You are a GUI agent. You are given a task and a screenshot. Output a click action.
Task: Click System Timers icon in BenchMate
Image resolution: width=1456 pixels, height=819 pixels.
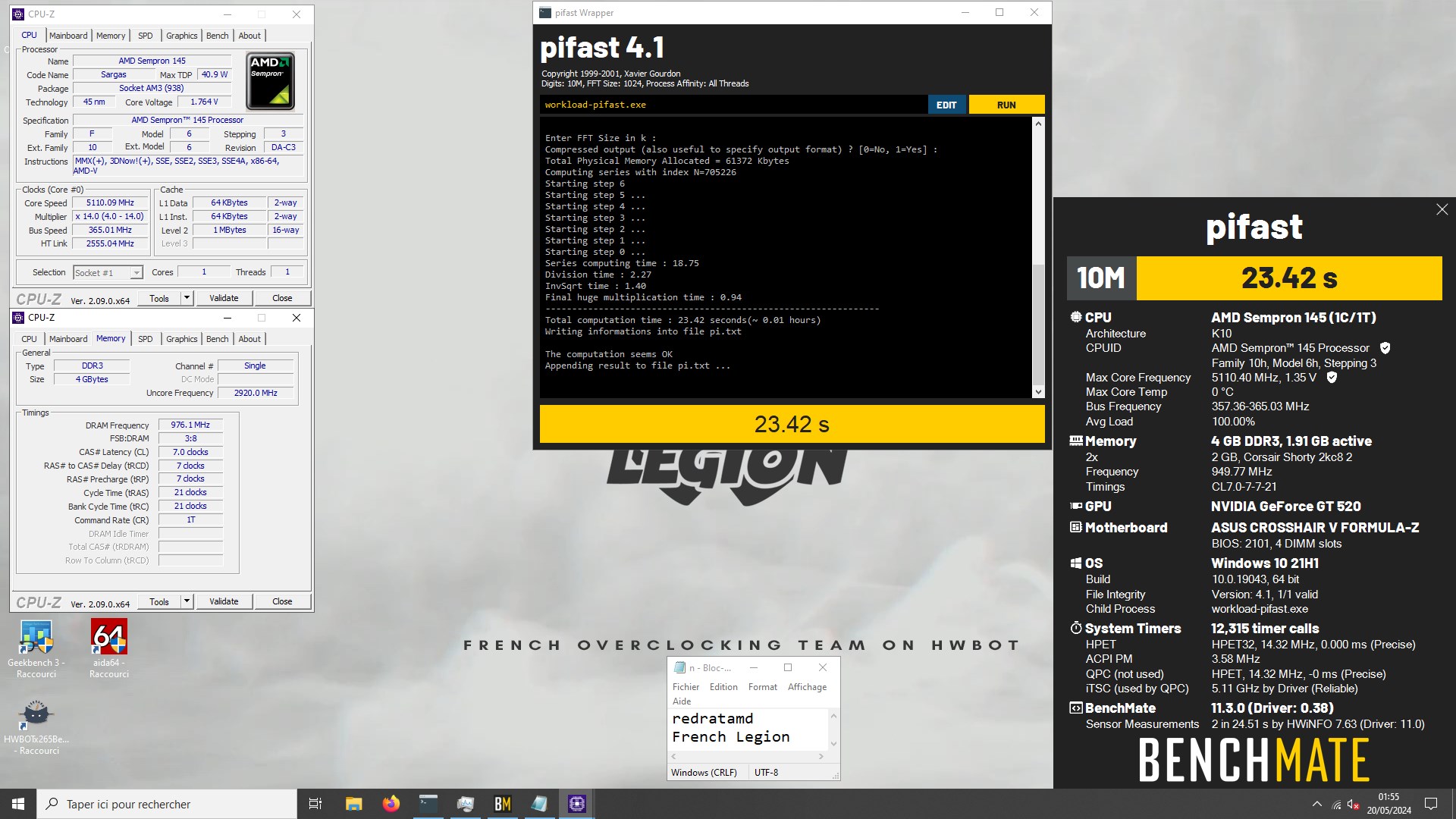pyautogui.click(x=1075, y=628)
